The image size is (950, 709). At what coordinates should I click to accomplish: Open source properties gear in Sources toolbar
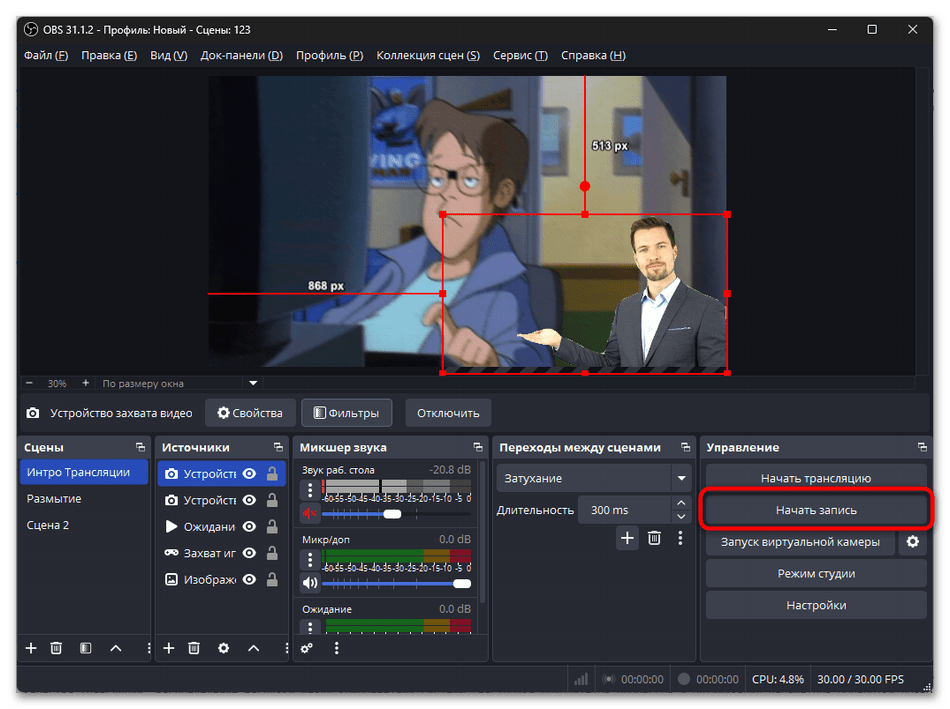click(224, 648)
